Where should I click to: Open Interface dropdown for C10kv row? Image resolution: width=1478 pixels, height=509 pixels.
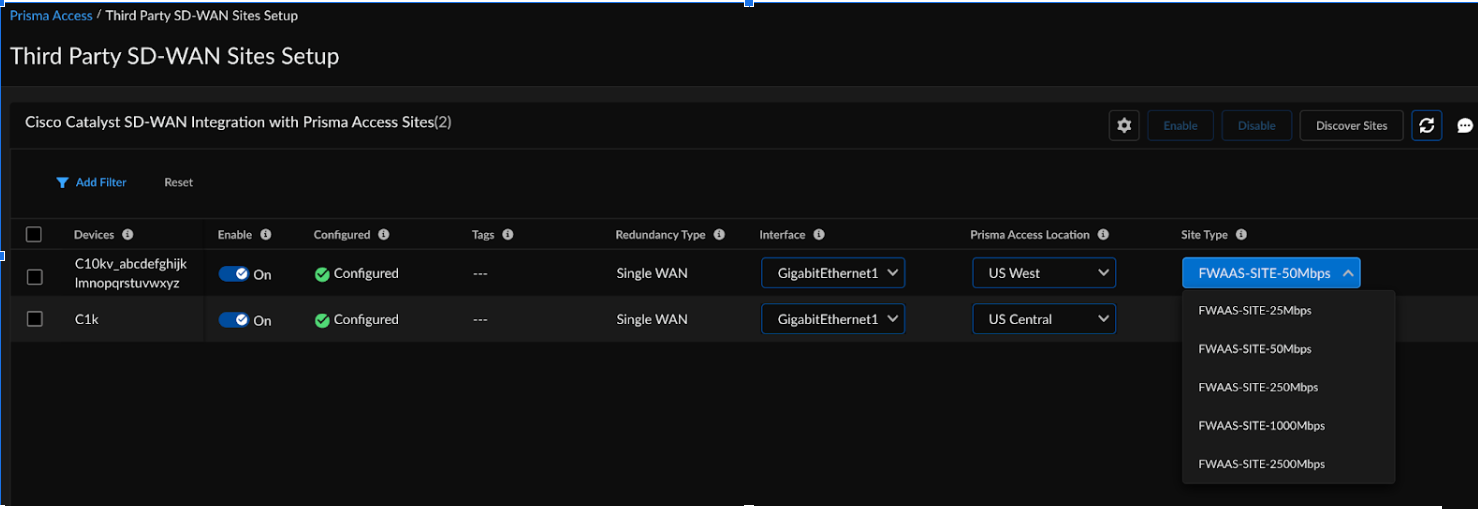pyautogui.click(x=833, y=273)
